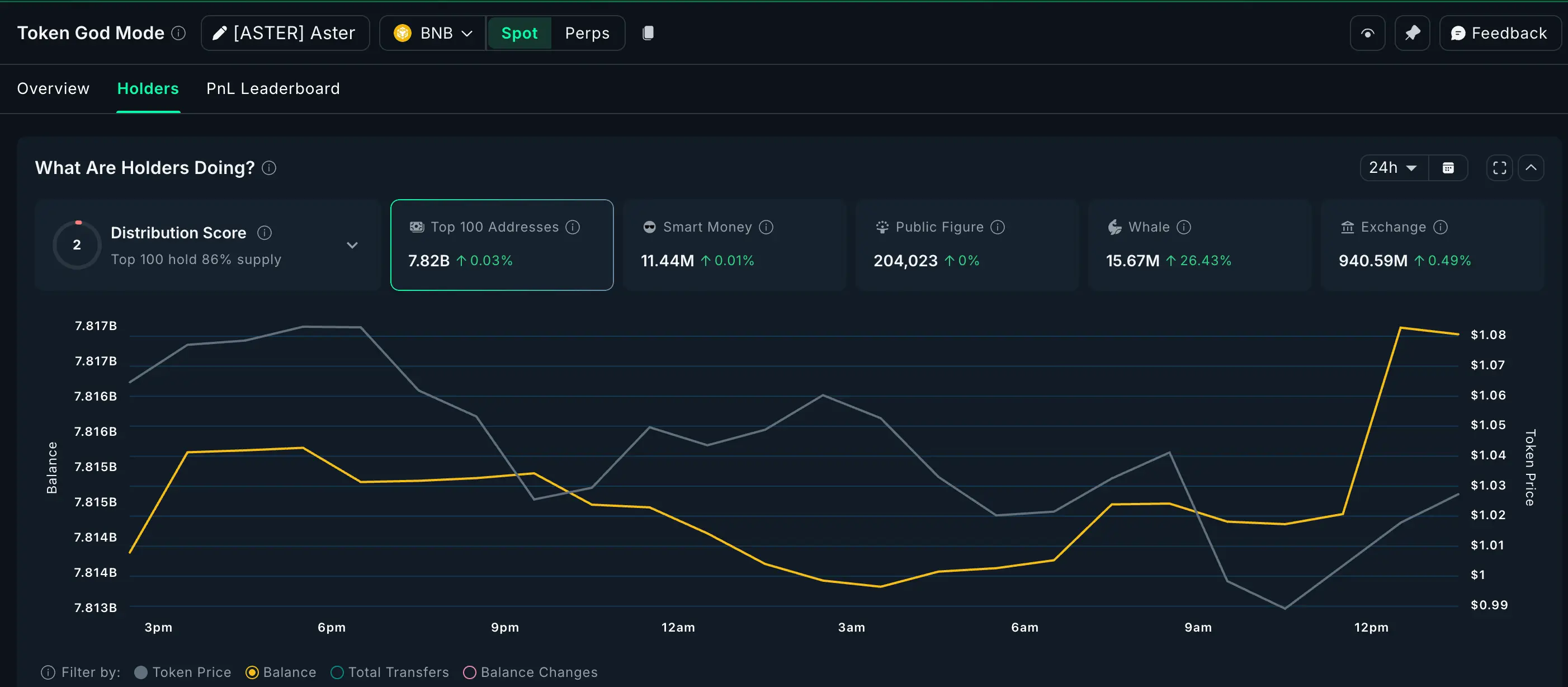Click the edit pencil in the ASTER field
Image resolution: width=1568 pixels, height=687 pixels.
(219, 33)
